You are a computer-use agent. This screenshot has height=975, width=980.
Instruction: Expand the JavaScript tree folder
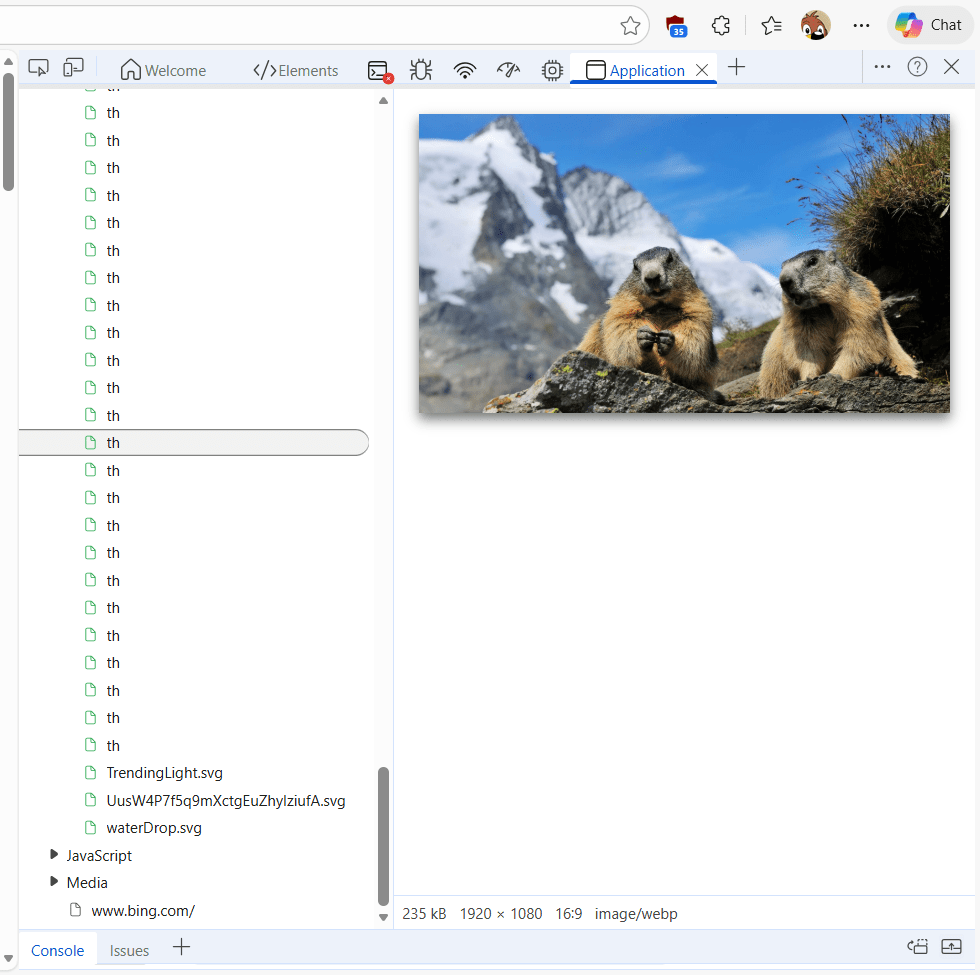(54, 855)
